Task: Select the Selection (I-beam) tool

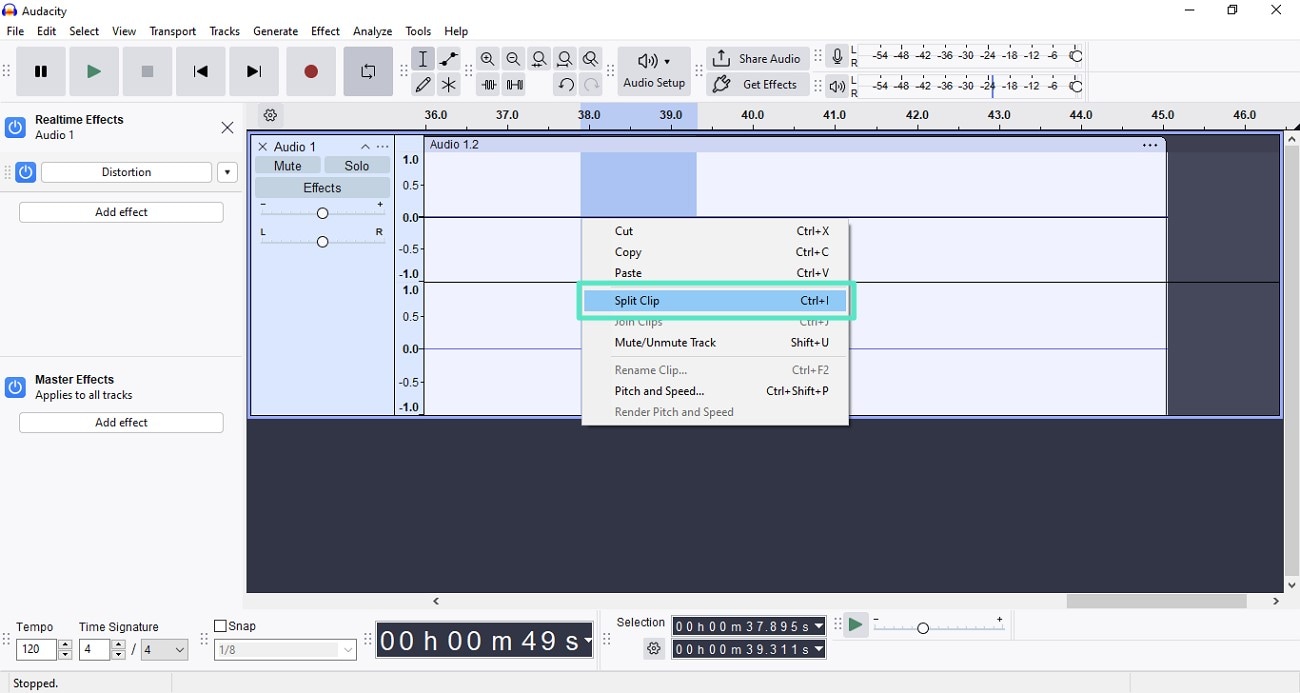Action: (423, 59)
